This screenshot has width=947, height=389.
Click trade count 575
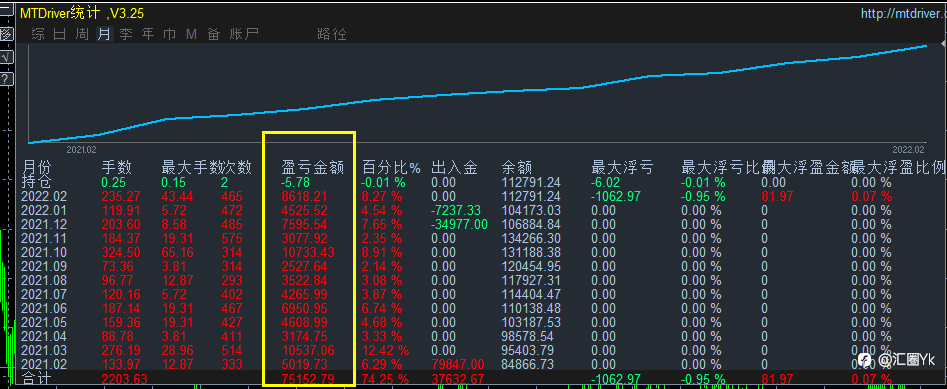pos(231,239)
